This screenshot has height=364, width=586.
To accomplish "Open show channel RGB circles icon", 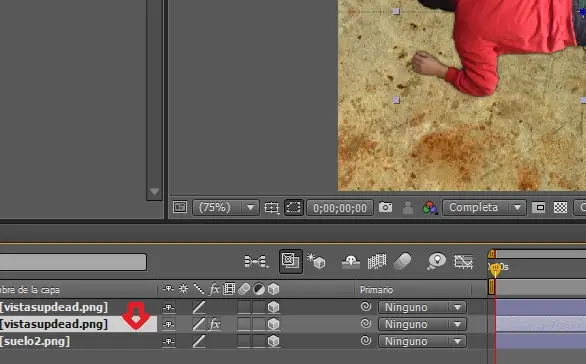I will point(430,207).
